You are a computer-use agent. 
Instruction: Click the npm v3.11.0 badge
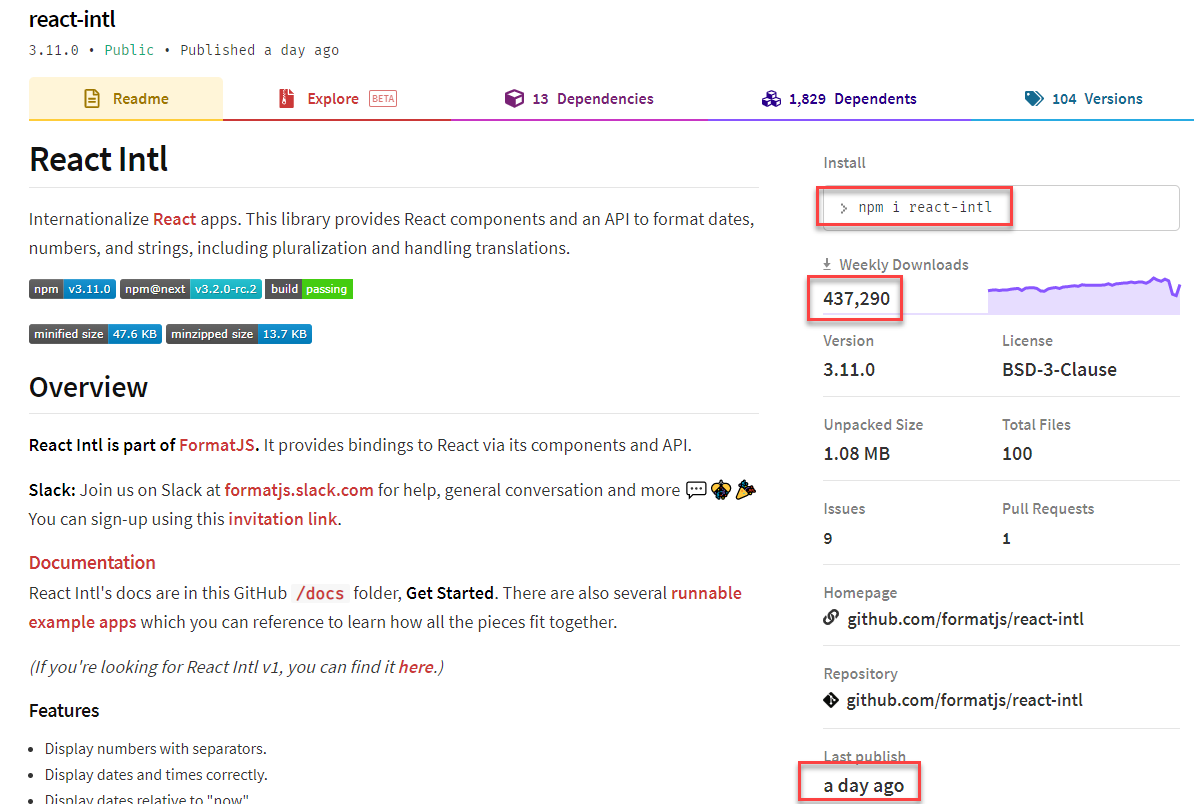click(72, 289)
